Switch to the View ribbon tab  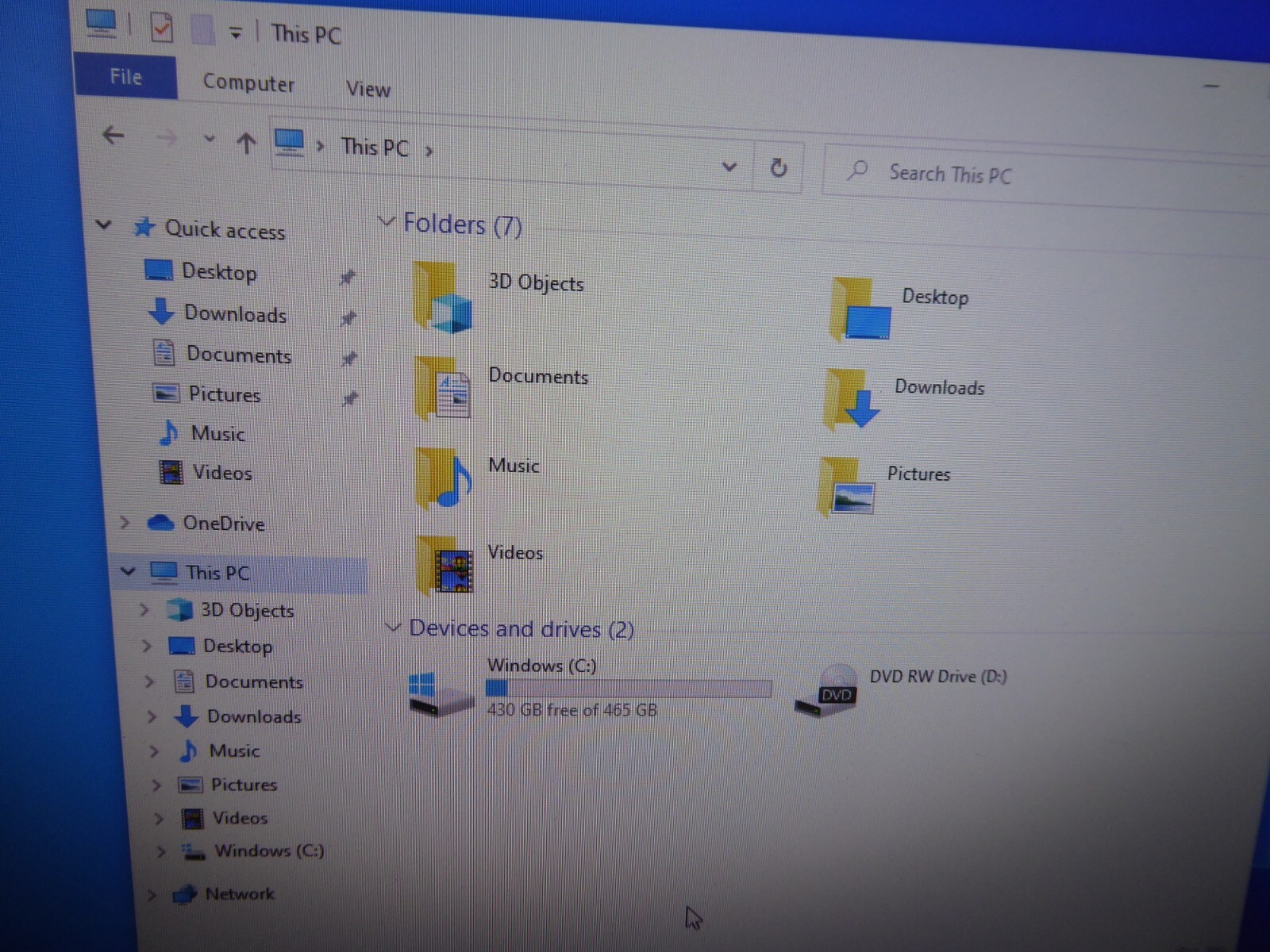[x=368, y=89]
